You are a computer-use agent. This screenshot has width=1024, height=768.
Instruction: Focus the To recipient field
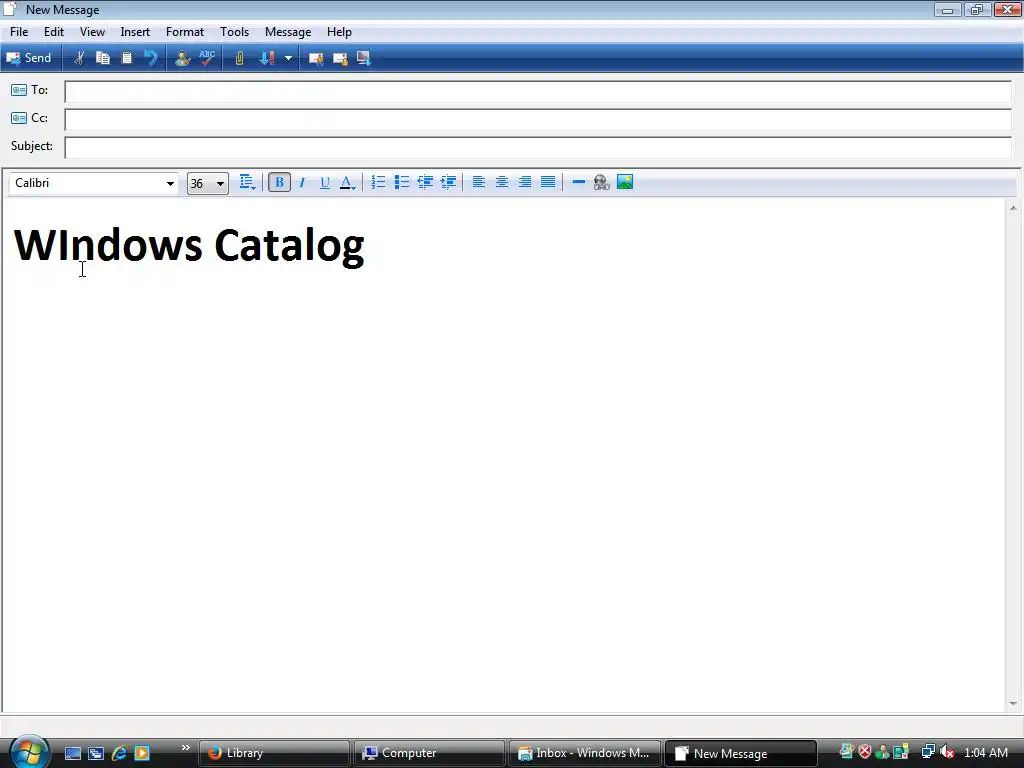[538, 91]
